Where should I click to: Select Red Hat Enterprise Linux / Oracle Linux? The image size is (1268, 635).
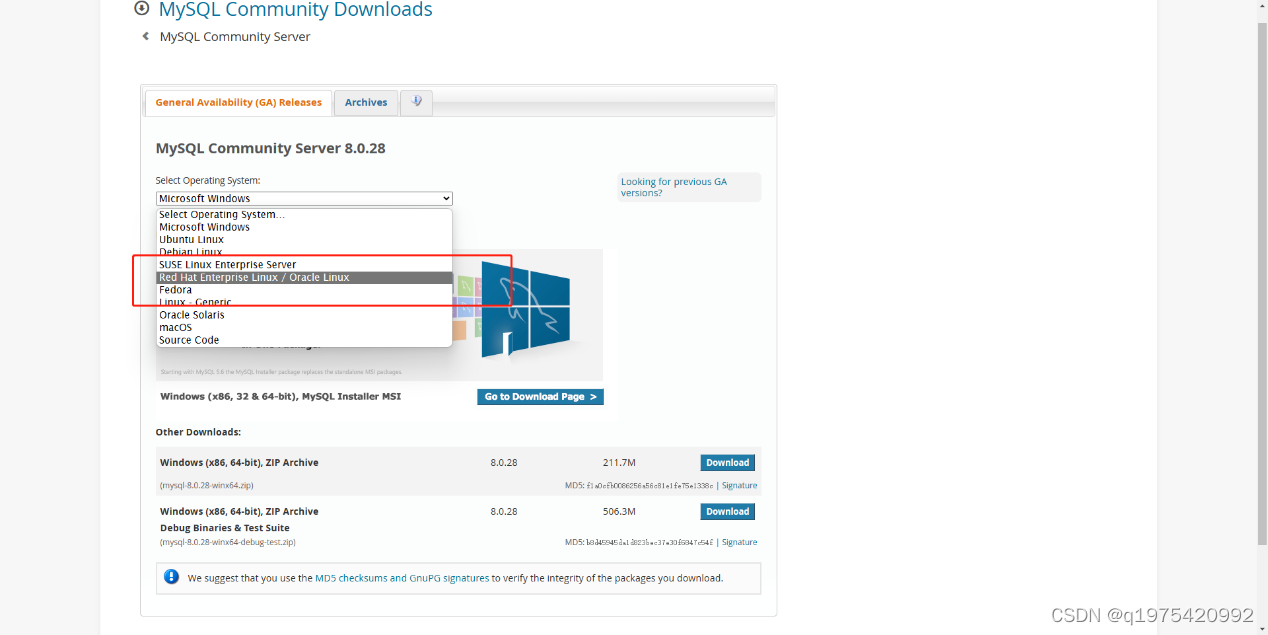[304, 277]
